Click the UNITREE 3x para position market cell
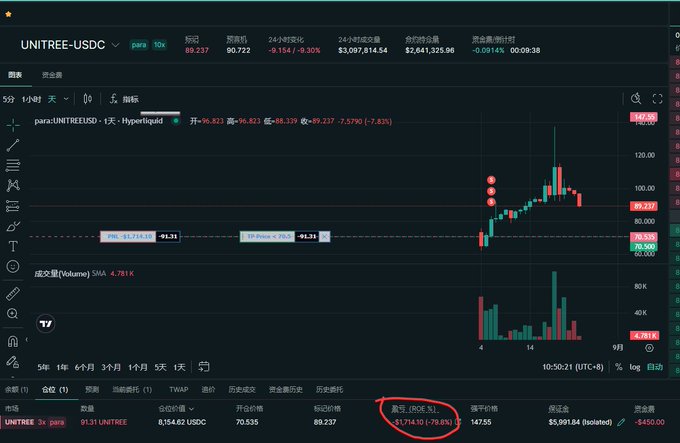Viewport: 680px width, 443px height. [x=35, y=422]
